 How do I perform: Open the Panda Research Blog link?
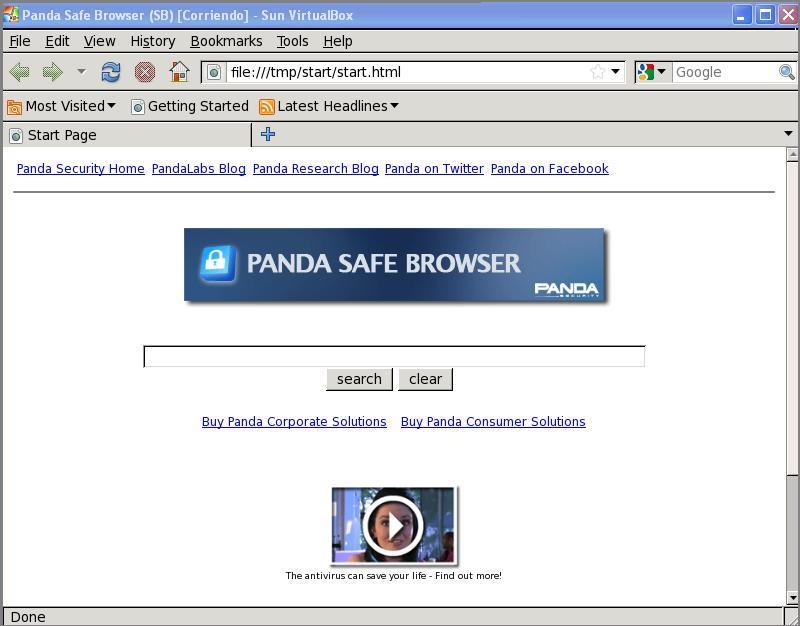(316, 168)
